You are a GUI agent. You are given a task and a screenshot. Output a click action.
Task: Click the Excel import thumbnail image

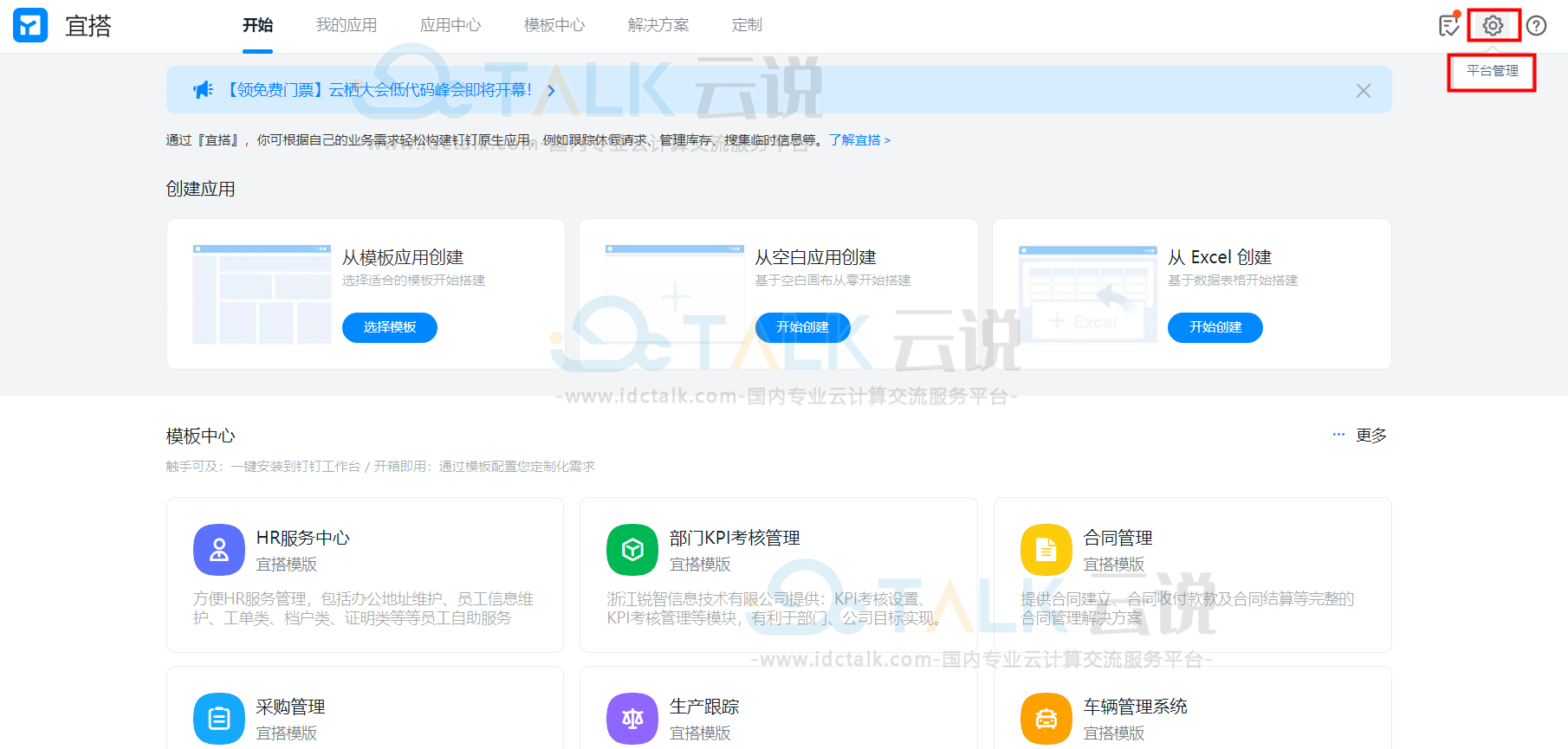pyautogui.click(x=1088, y=294)
